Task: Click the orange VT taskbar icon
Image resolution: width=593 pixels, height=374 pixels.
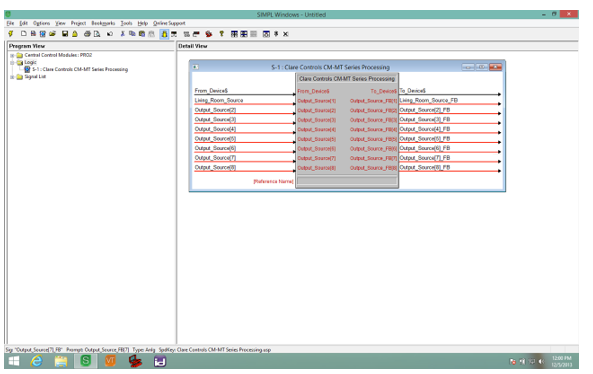Action: pos(110,362)
